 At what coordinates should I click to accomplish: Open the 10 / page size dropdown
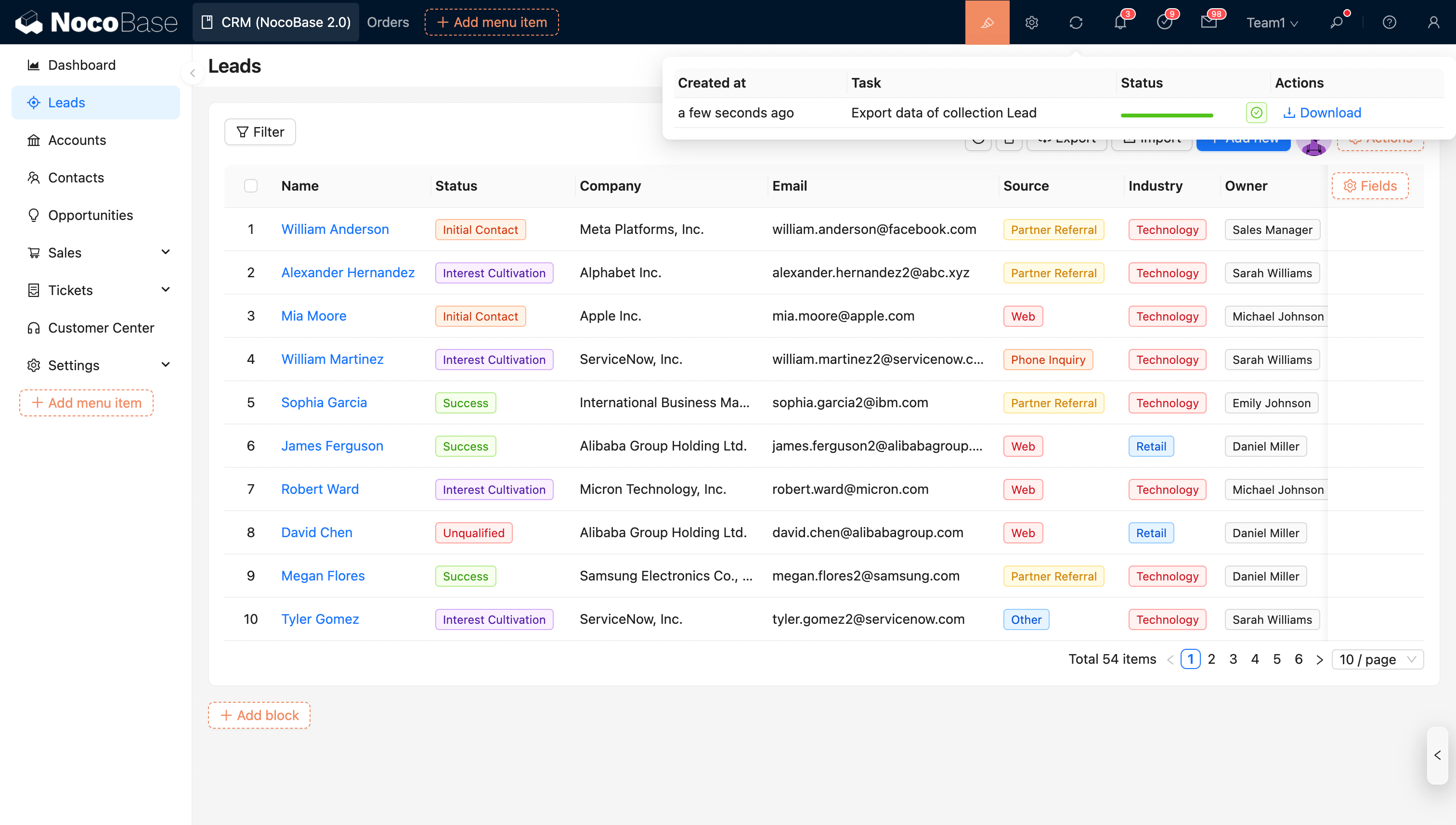(1377, 659)
